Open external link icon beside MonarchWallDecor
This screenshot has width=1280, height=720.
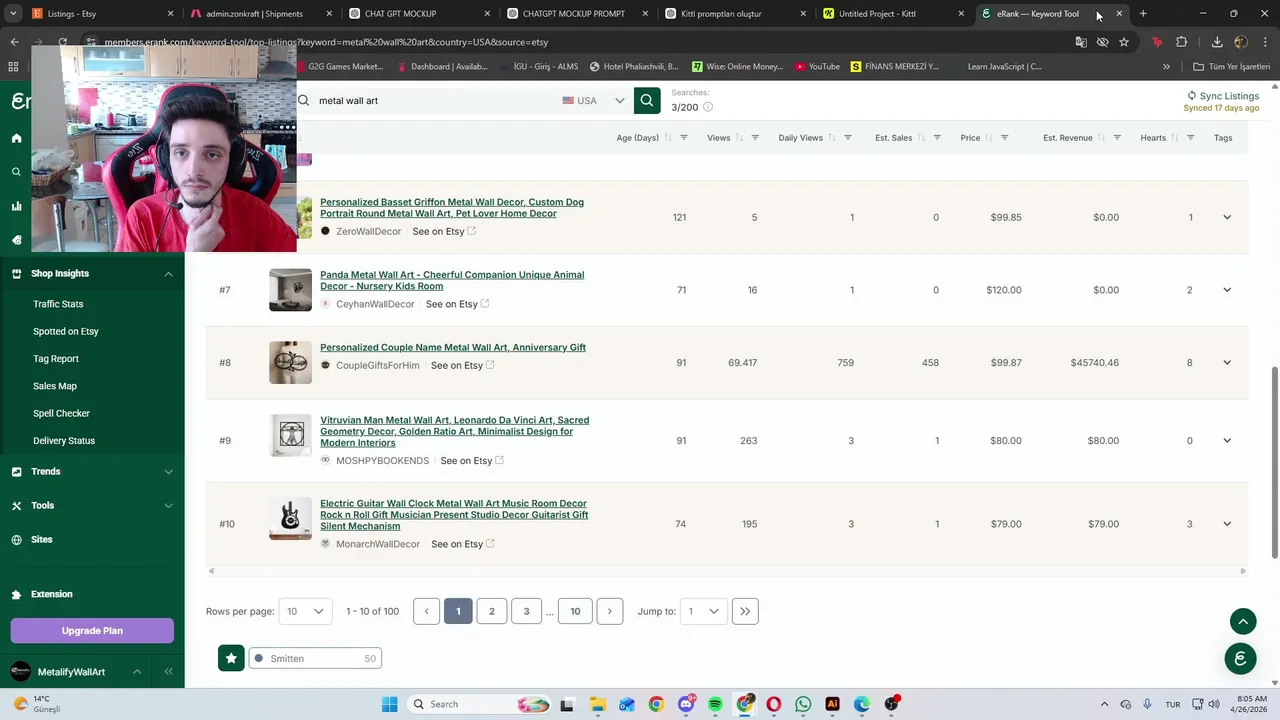click(x=490, y=544)
